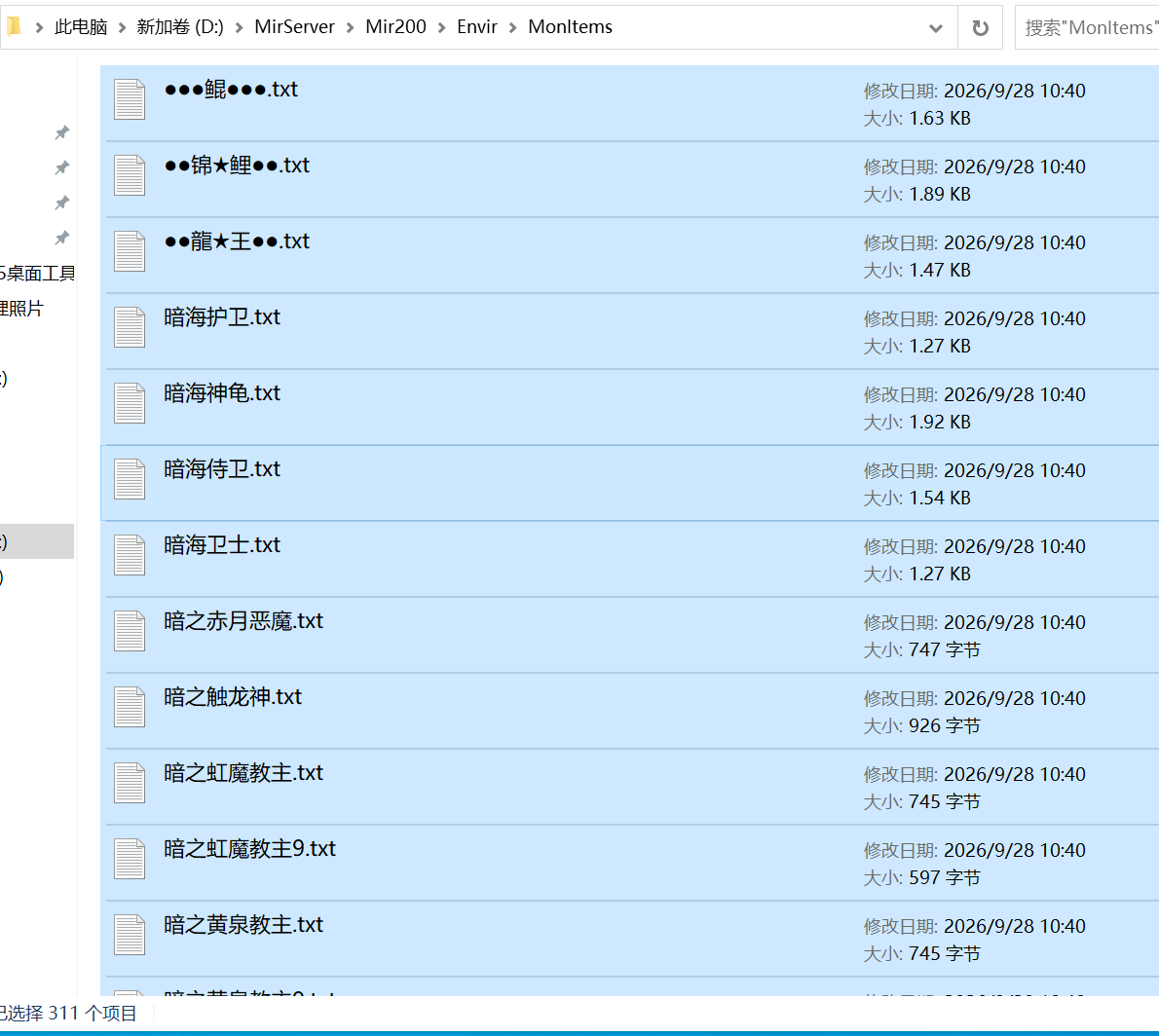Select 此电脑 in the breadcrumb path
Screen dimensions: 1159x1036
coord(81,27)
